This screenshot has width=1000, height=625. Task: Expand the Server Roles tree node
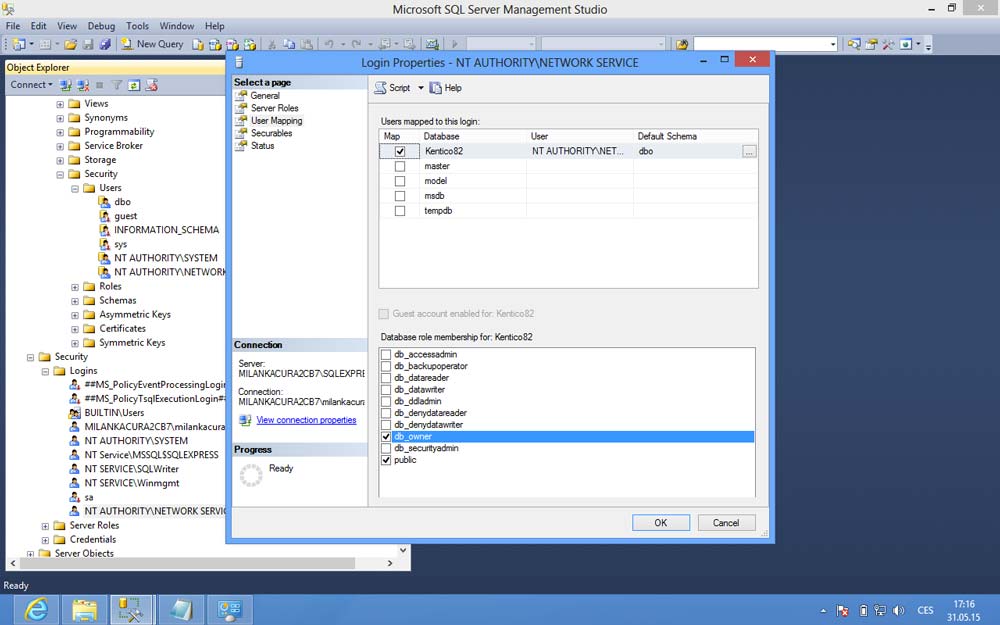pyautogui.click(x=45, y=526)
